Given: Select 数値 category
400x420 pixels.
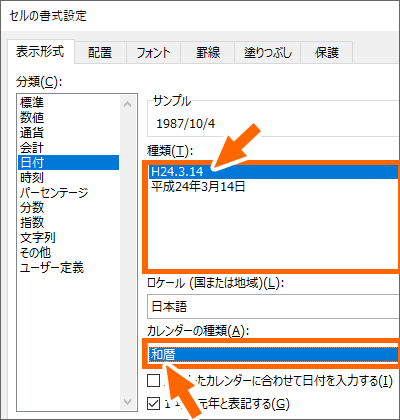Looking at the screenshot, I should tap(68, 117).
